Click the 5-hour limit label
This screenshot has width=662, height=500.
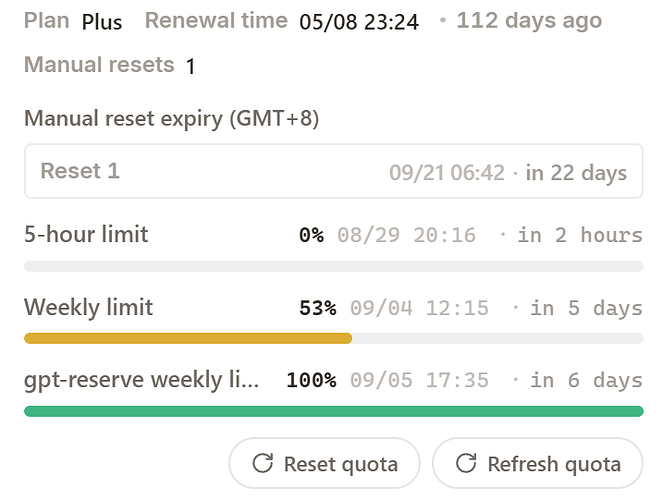86,234
